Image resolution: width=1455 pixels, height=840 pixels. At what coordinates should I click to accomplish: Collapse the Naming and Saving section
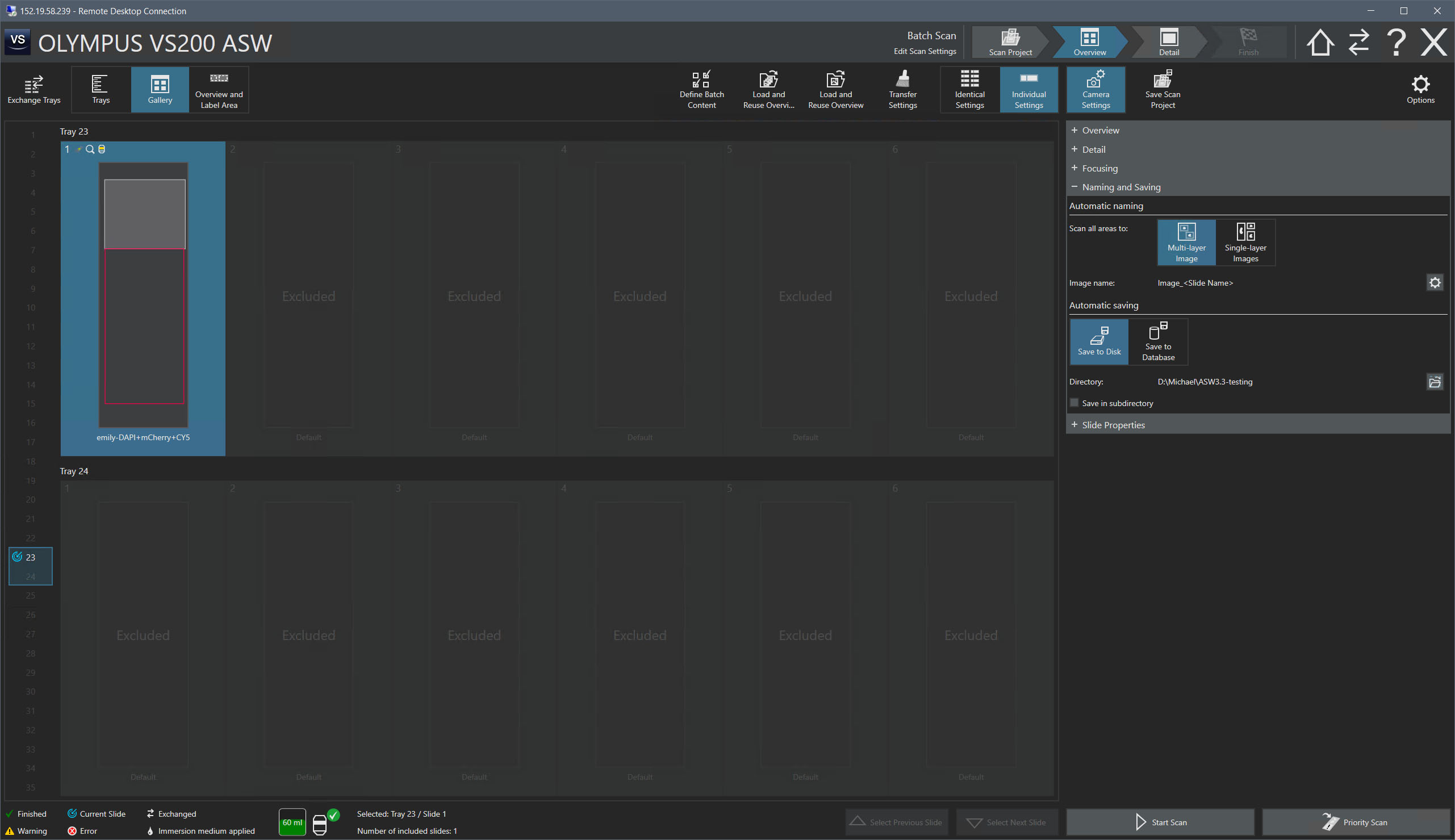coord(1257,187)
